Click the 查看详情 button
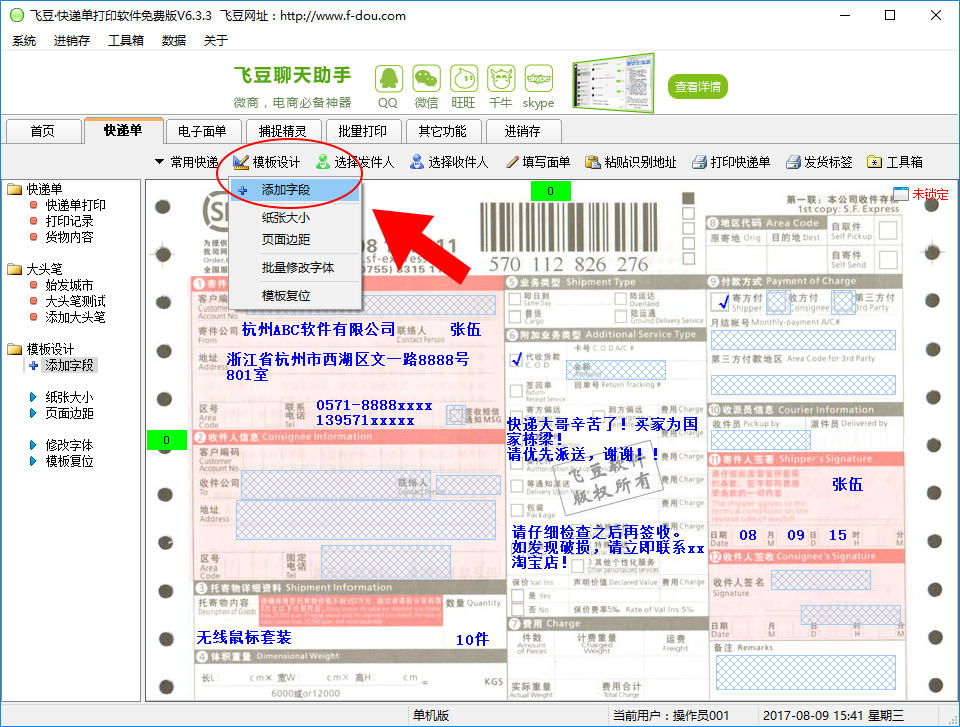 coord(697,86)
